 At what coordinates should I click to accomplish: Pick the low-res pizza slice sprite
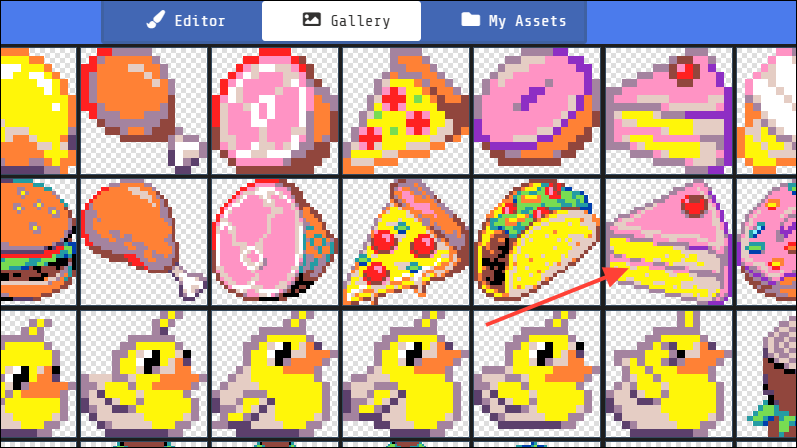(406, 111)
